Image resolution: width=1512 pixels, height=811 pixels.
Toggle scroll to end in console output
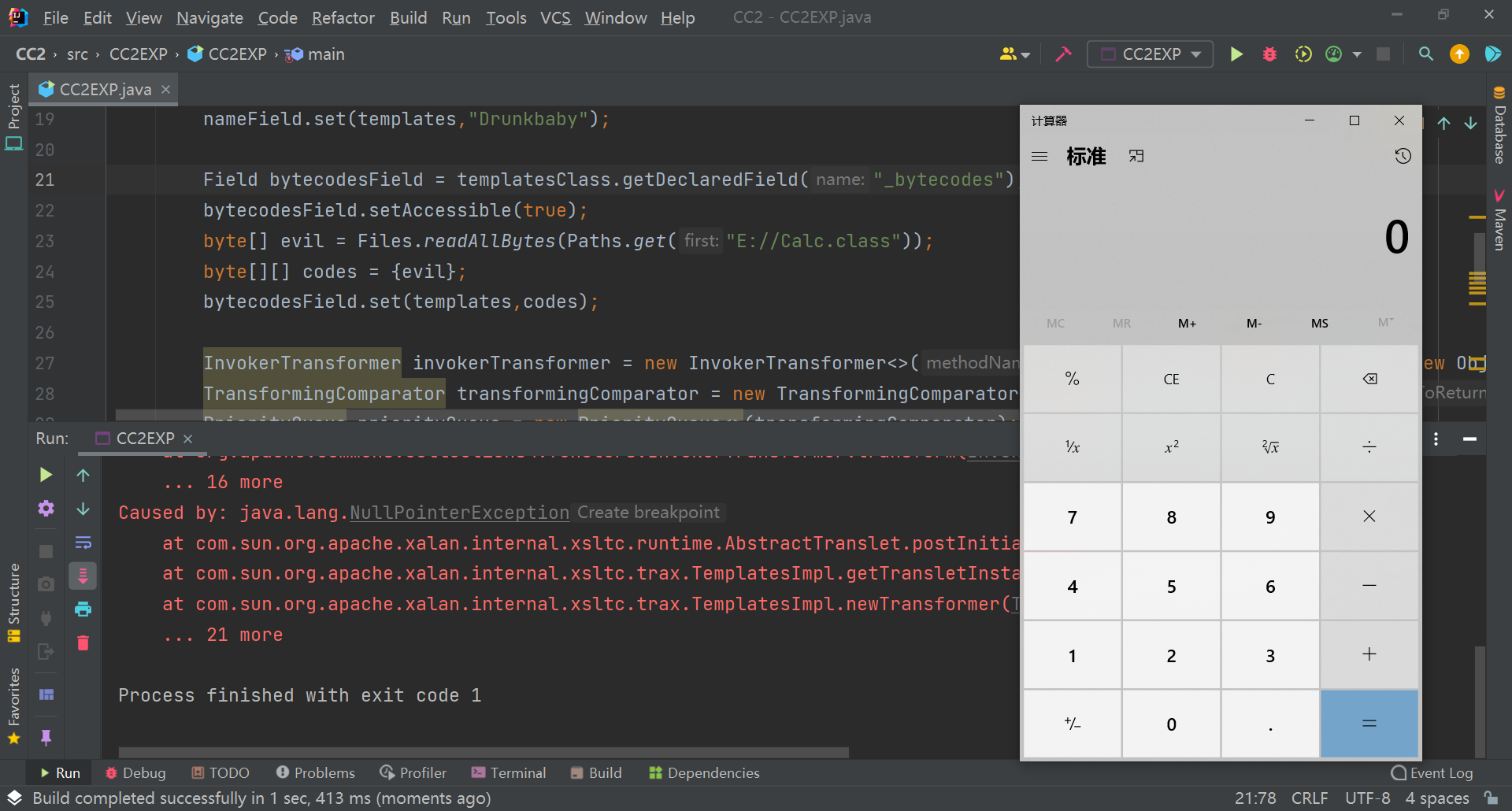(83, 575)
